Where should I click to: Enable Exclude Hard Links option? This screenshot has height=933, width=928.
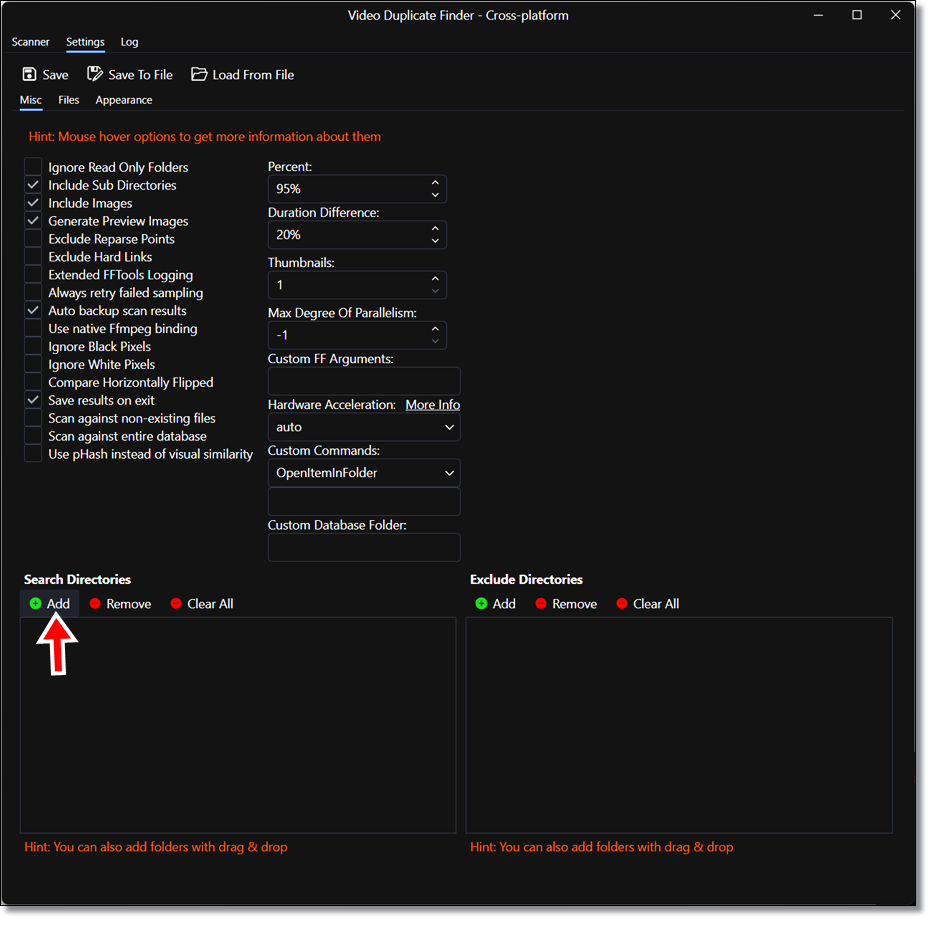click(33, 256)
